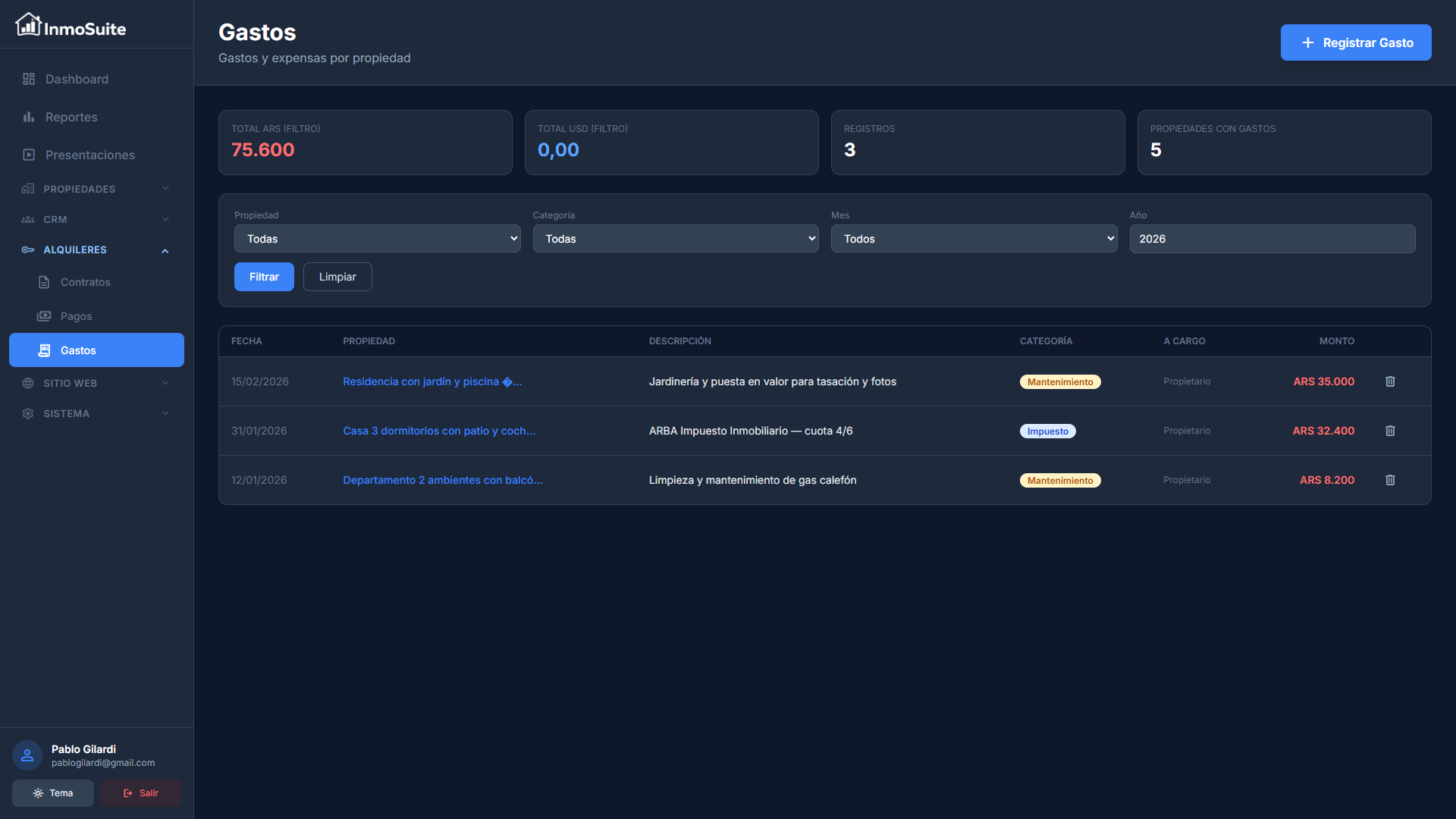The width and height of the screenshot is (1456, 819).
Task: Click the Registrar Gasto button
Action: [1355, 42]
